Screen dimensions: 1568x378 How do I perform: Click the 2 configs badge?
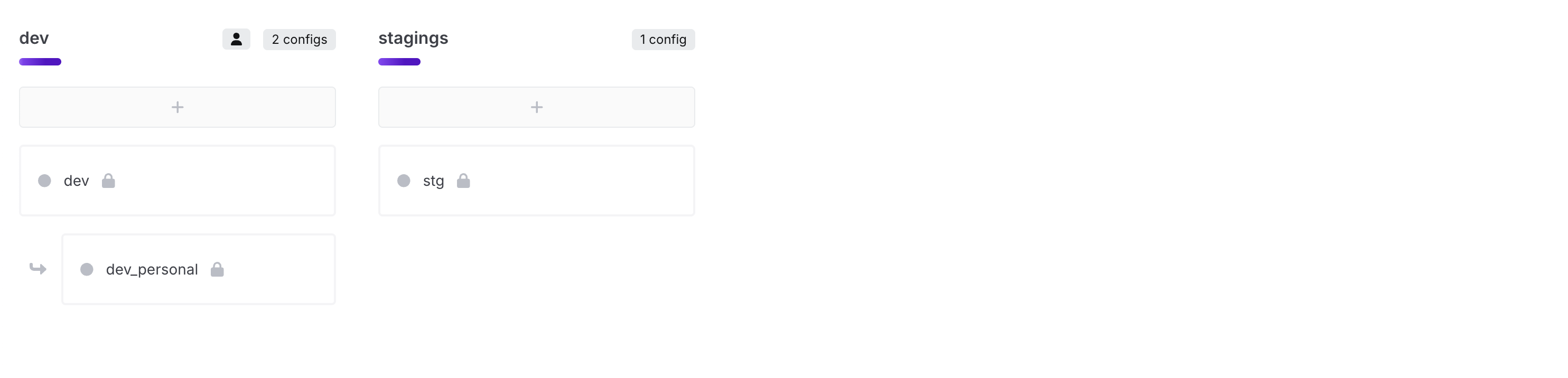300,40
